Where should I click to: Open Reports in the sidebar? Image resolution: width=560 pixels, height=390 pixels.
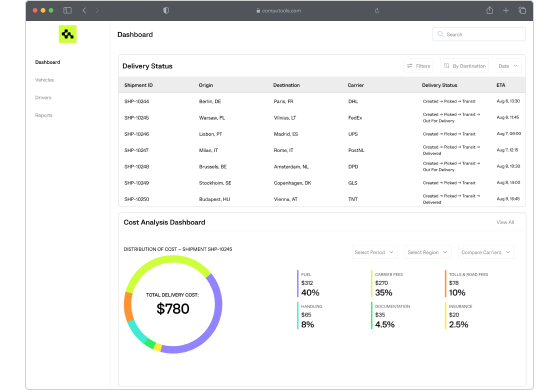(x=44, y=115)
